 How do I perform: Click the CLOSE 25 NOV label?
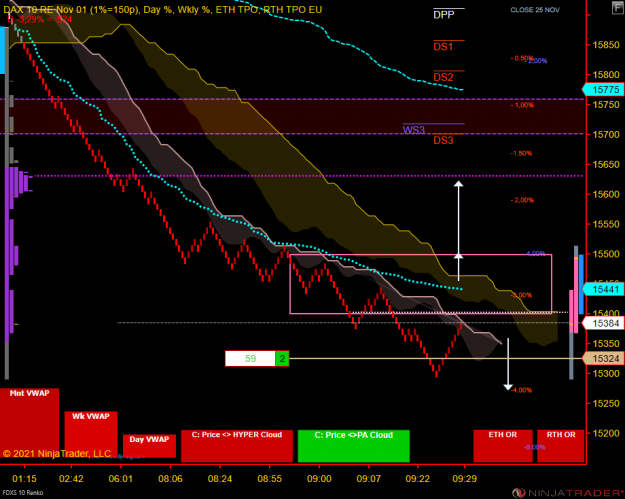pyautogui.click(x=535, y=10)
